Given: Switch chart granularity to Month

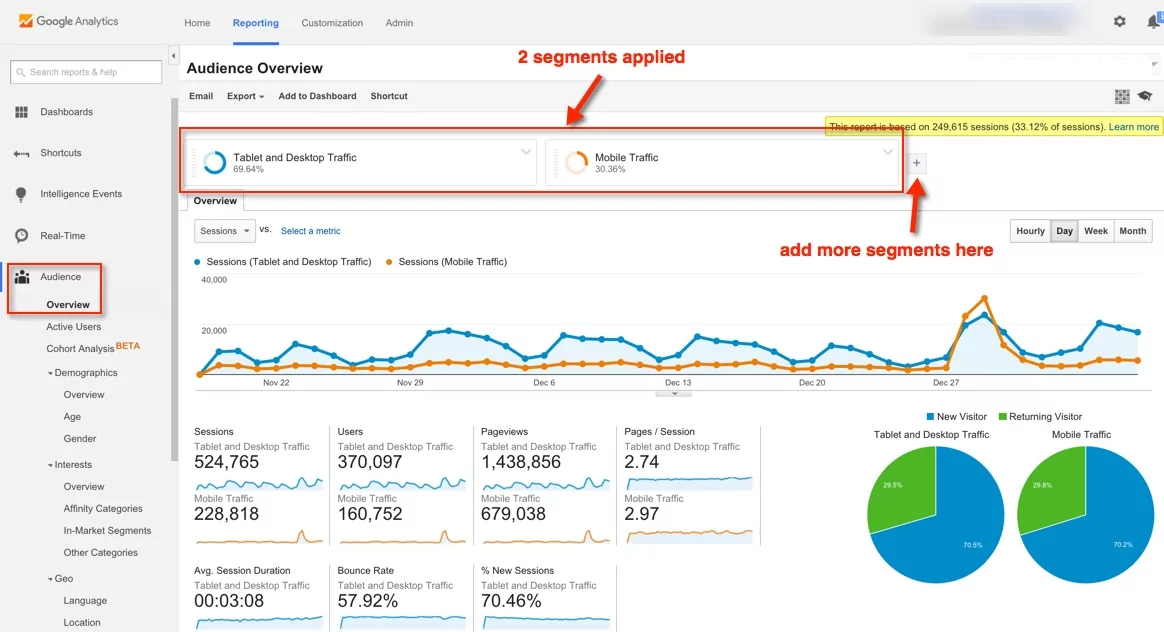Looking at the screenshot, I should coord(1132,230).
